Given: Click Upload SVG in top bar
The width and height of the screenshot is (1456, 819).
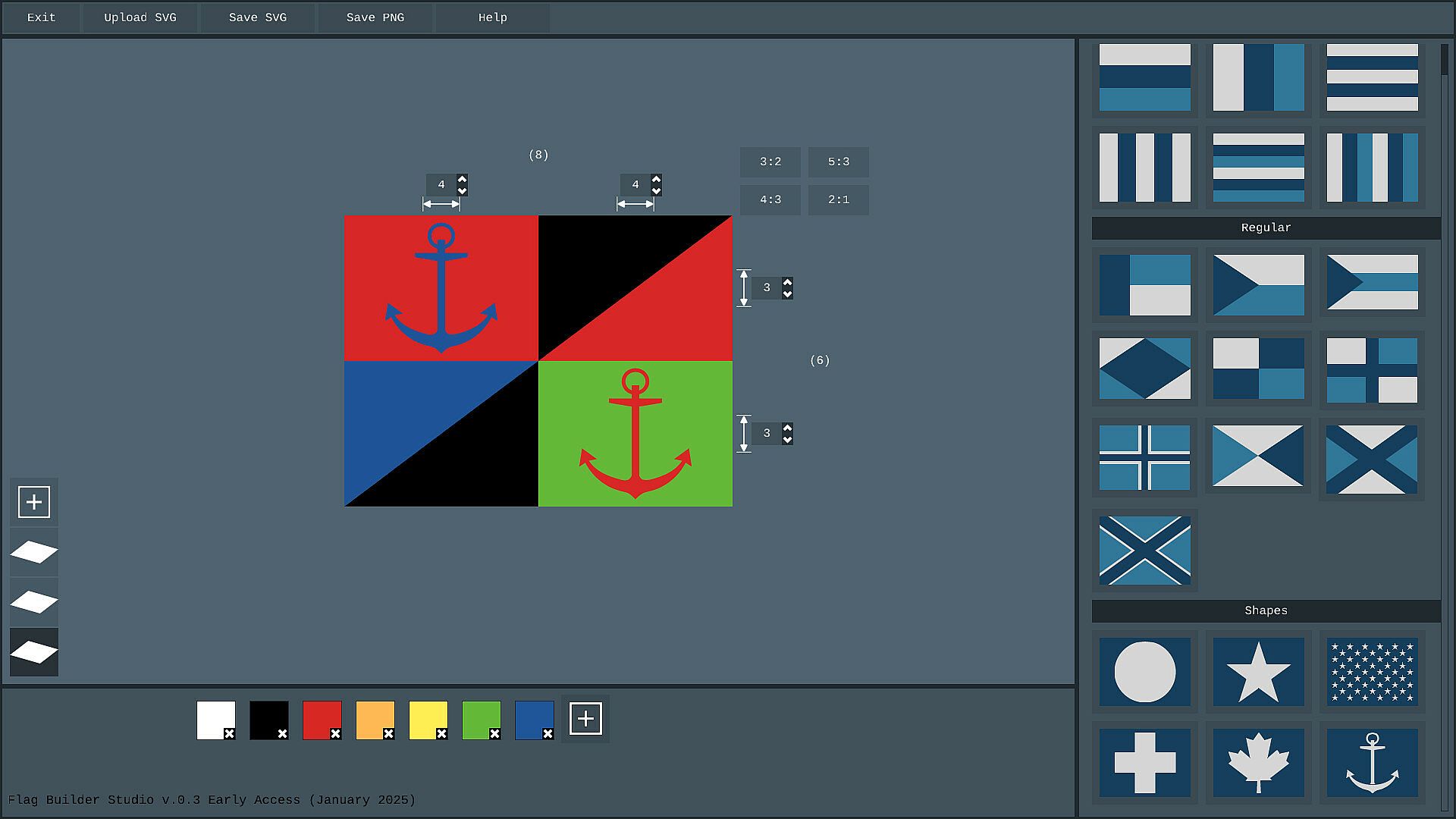Looking at the screenshot, I should (x=140, y=17).
